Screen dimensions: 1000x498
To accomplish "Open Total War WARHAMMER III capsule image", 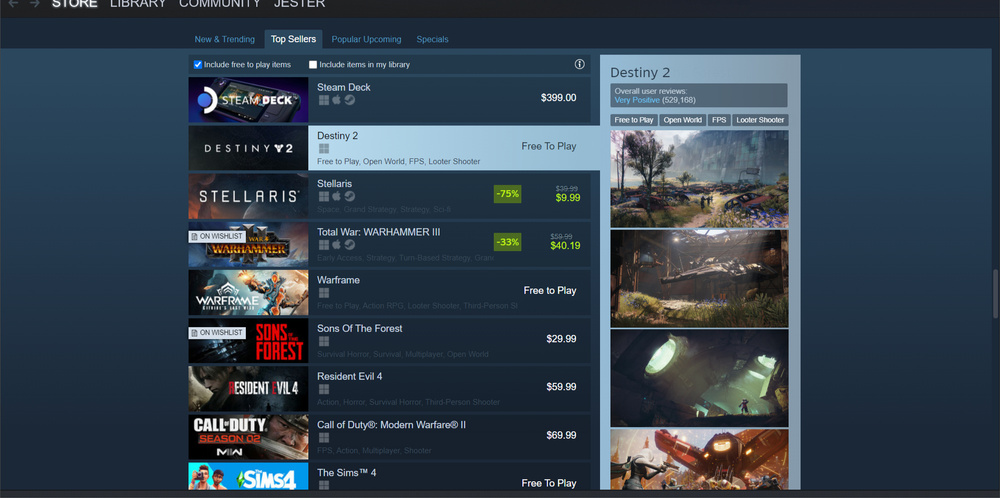I will (248, 245).
